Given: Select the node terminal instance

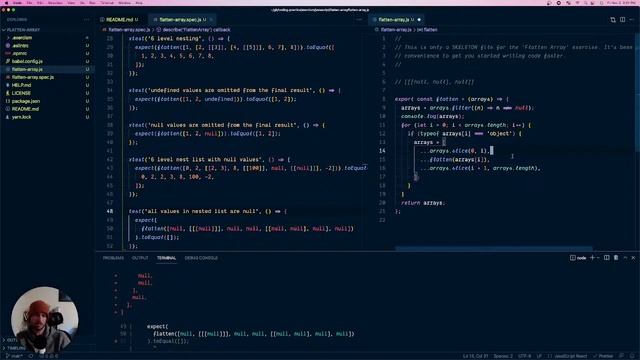Looking at the screenshot, I should pyautogui.click(x=578, y=258).
